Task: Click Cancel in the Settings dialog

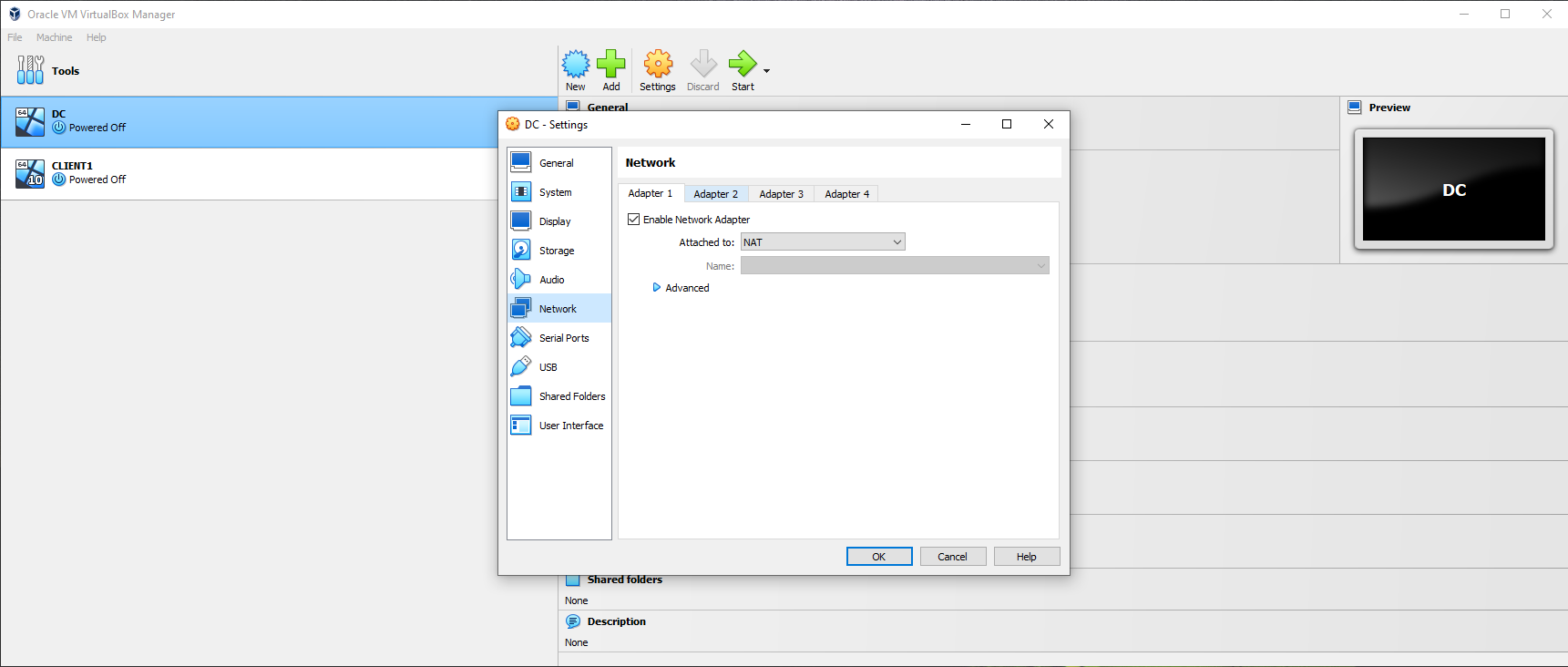Action: 953,557
